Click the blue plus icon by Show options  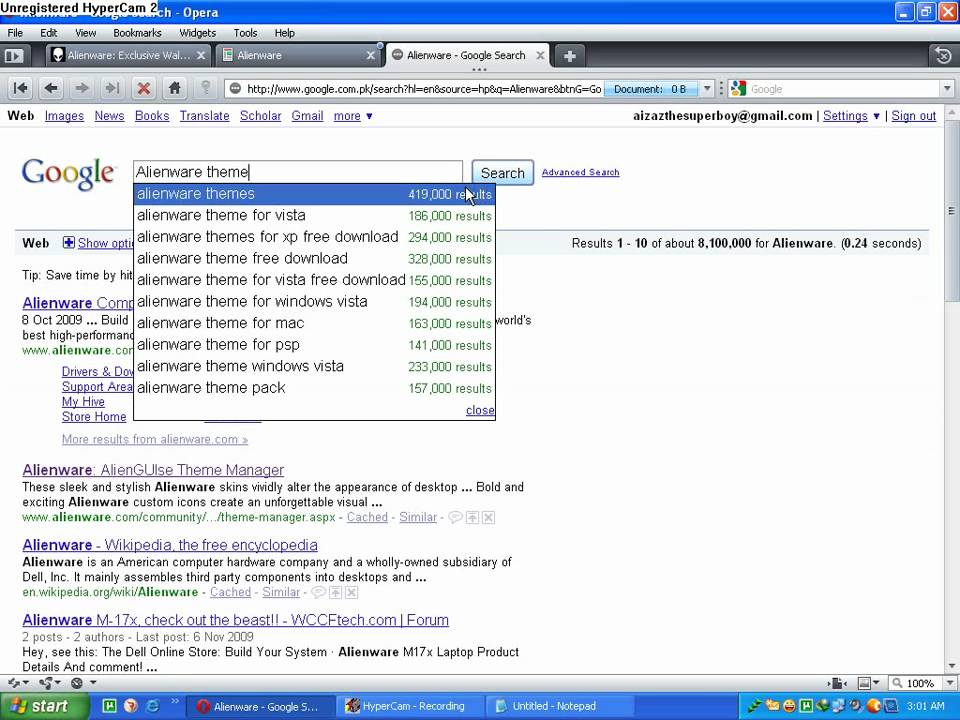(x=69, y=242)
